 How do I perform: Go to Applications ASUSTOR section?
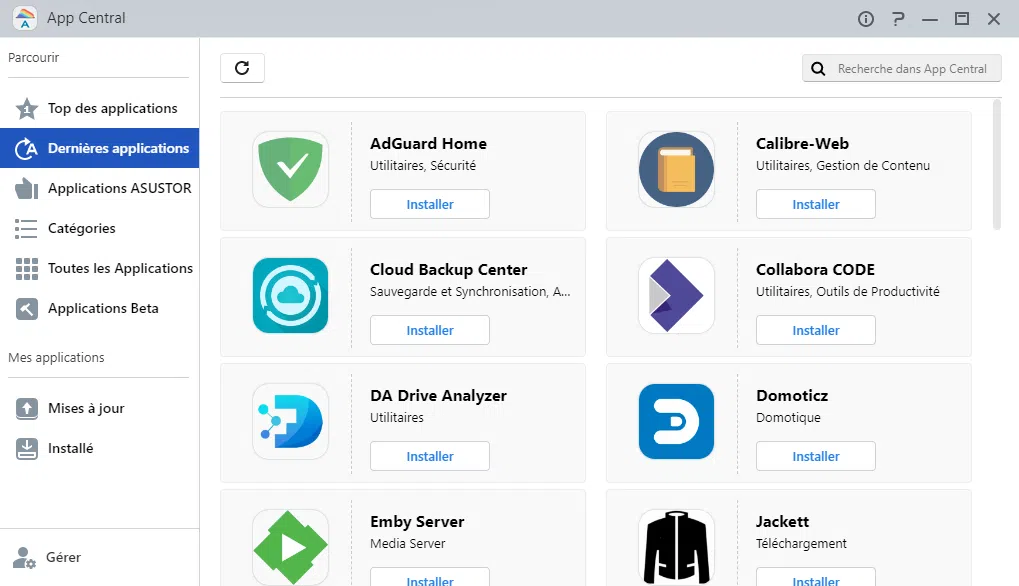tap(119, 188)
